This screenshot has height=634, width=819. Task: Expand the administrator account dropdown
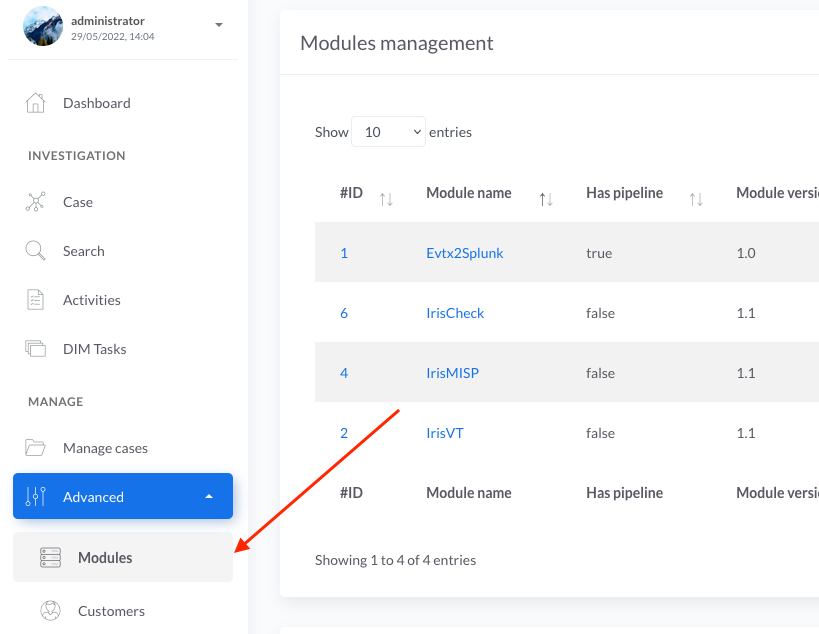pos(218,26)
